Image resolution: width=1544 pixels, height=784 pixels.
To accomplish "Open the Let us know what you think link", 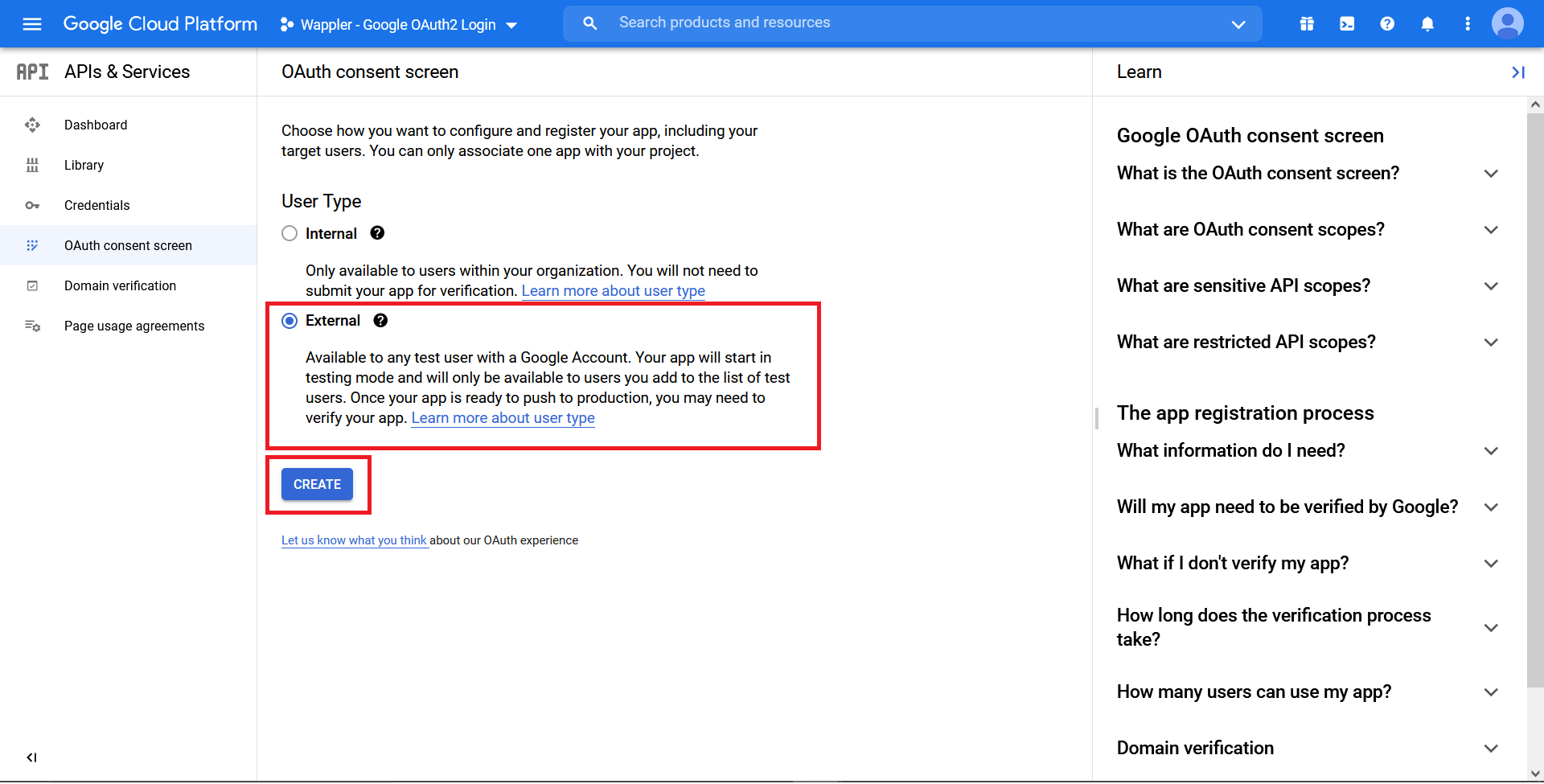I will (354, 540).
